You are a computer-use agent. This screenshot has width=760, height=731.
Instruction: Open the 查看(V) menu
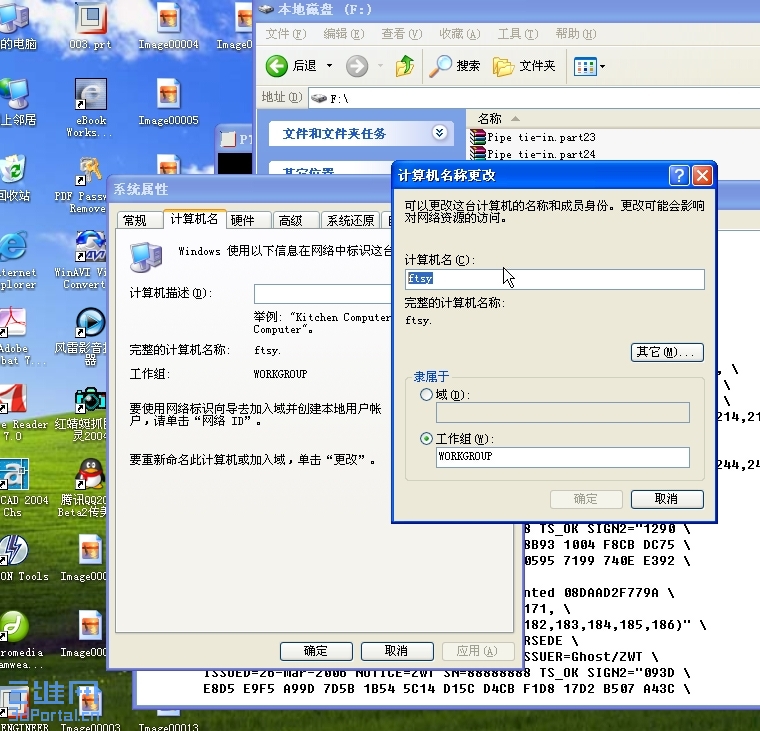click(401, 34)
